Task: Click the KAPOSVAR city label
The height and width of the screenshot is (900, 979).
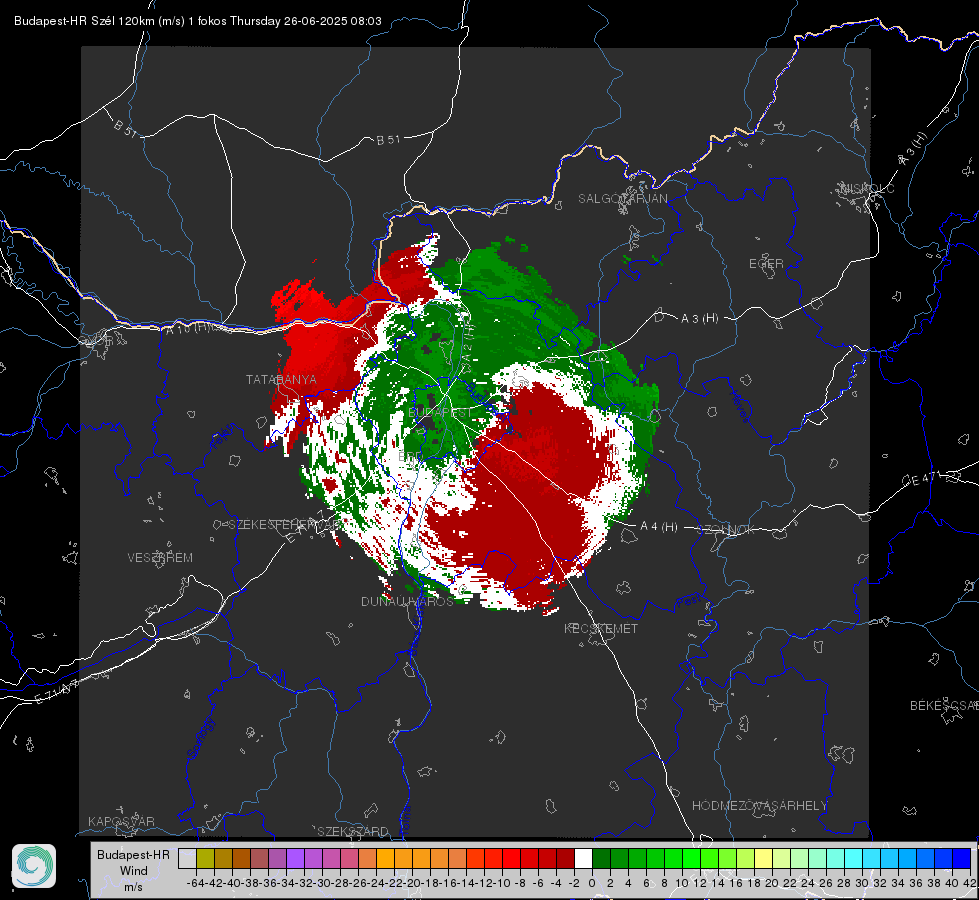Action: pyautogui.click(x=121, y=821)
